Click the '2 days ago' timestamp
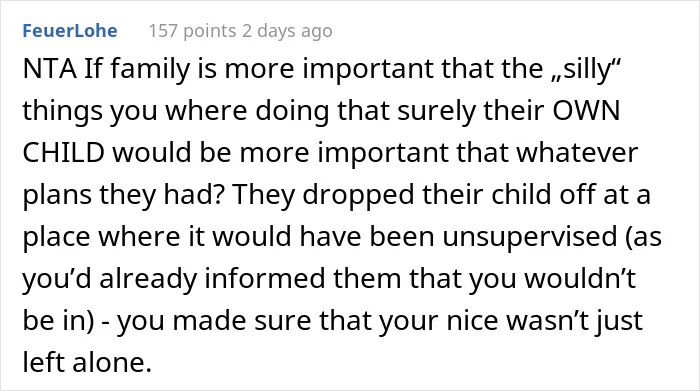 [288, 31]
